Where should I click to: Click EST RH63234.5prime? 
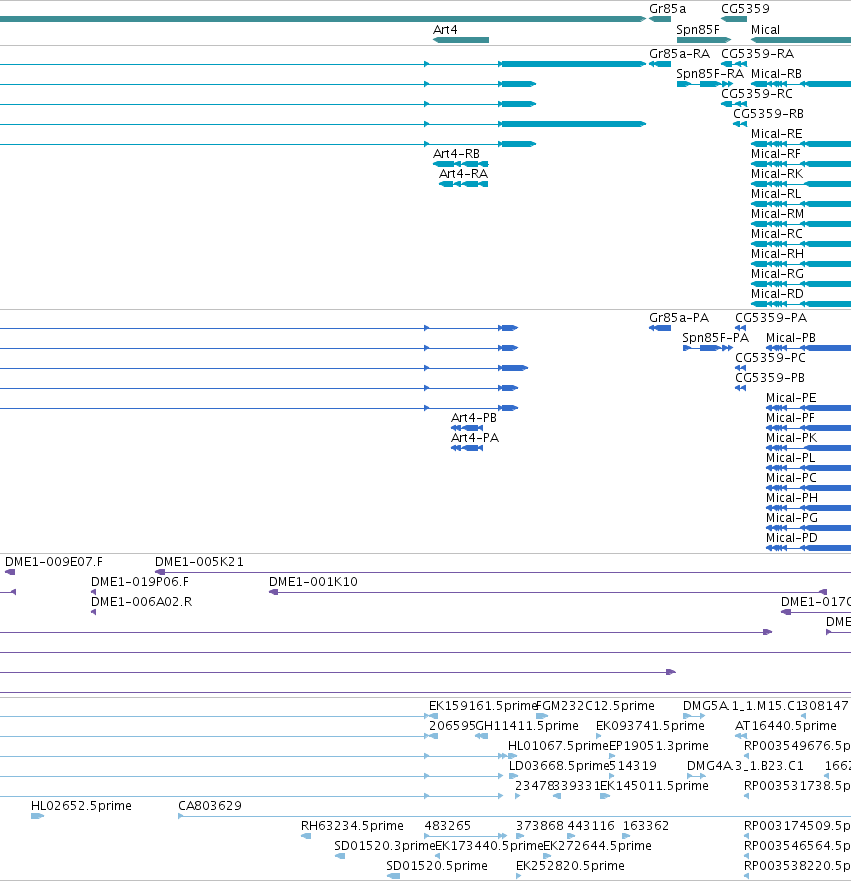(x=306, y=836)
